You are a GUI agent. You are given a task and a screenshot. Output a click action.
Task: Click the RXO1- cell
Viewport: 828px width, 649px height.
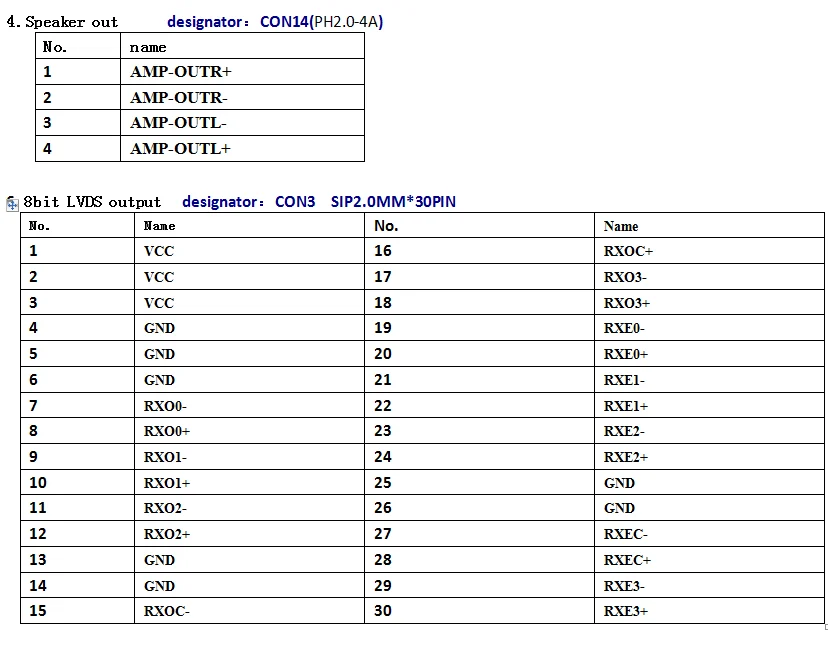coord(249,457)
